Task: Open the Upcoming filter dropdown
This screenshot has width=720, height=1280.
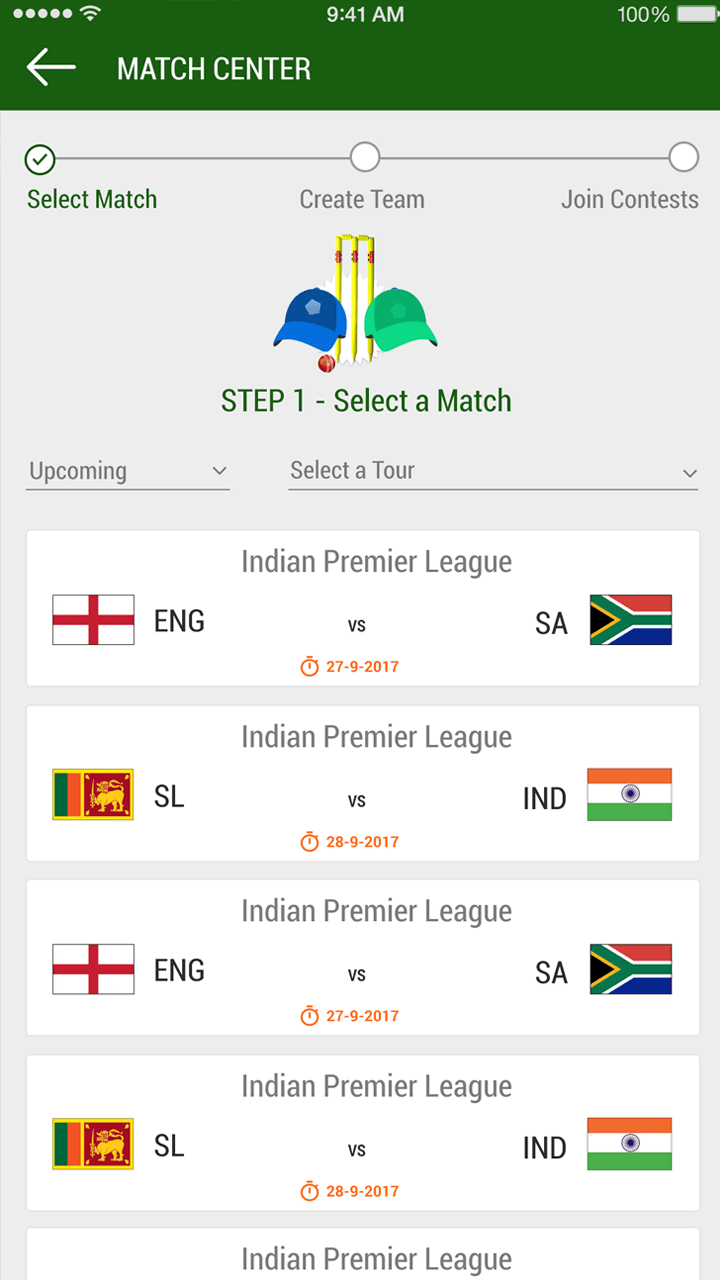Action: (128, 471)
